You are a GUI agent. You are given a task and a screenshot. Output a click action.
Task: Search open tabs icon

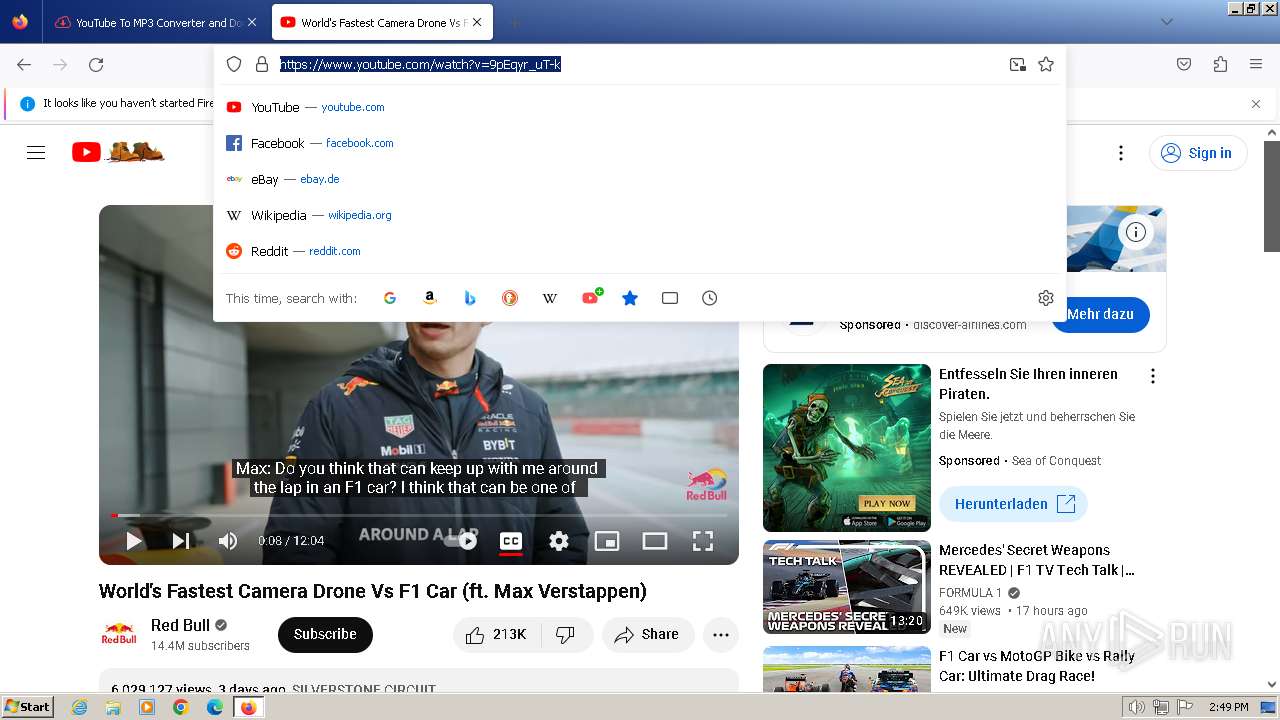point(670,298)
